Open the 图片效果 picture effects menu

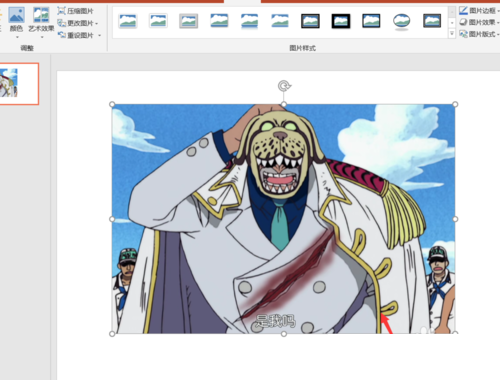point(479,22)
